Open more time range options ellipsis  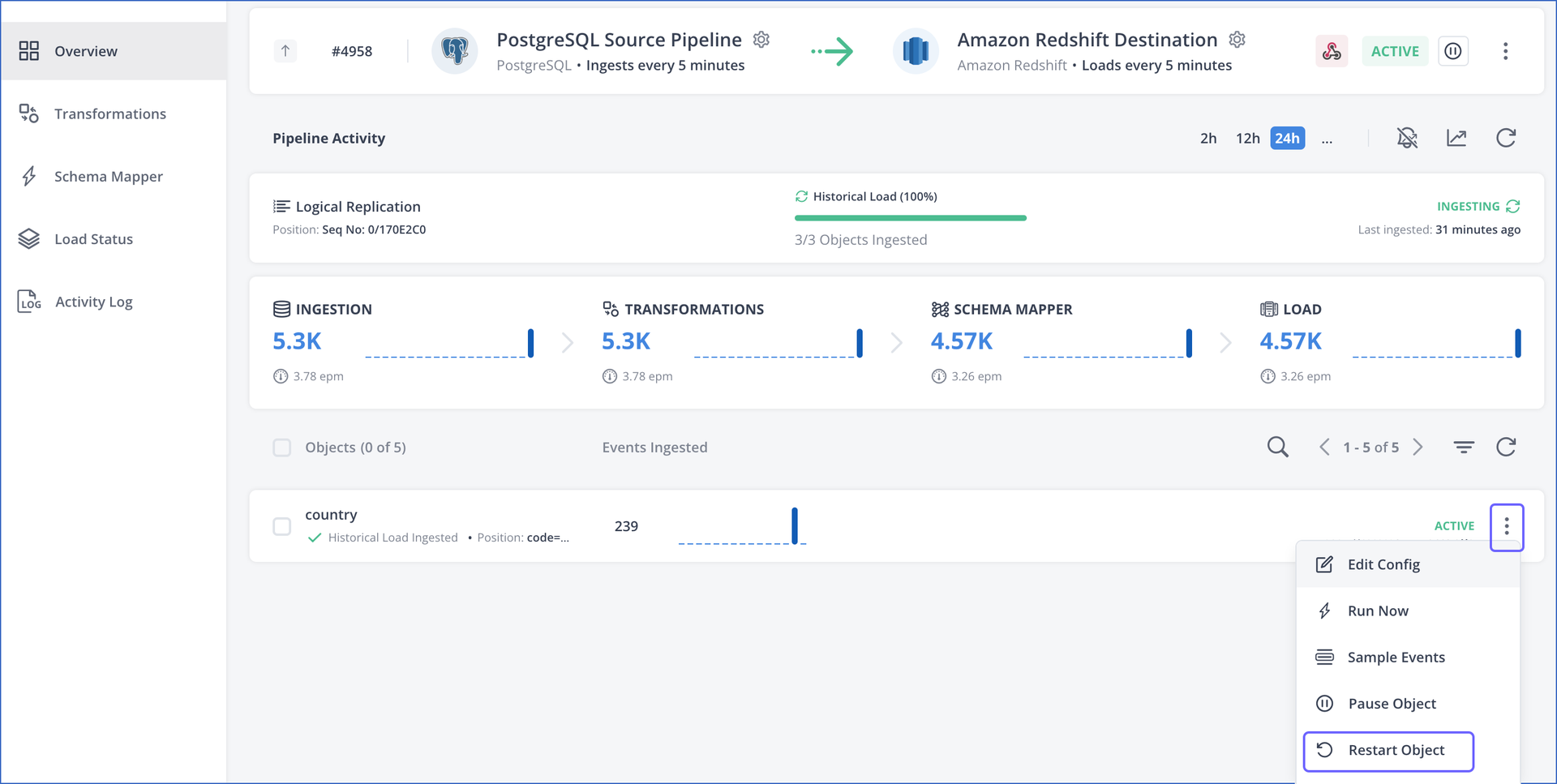point(1327,140)
